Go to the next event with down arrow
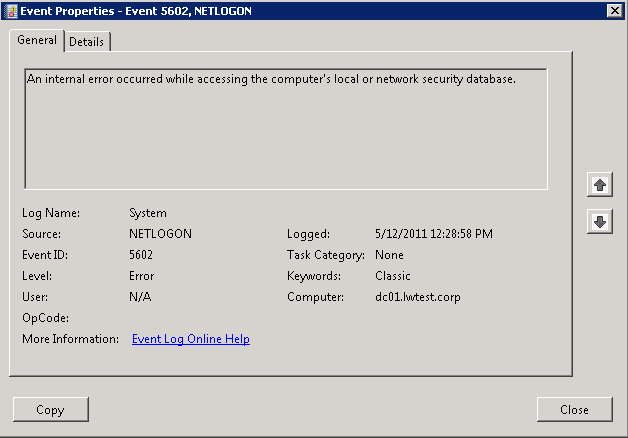The width and height of the screenshot is (628, 438). [x=600, y=221]
